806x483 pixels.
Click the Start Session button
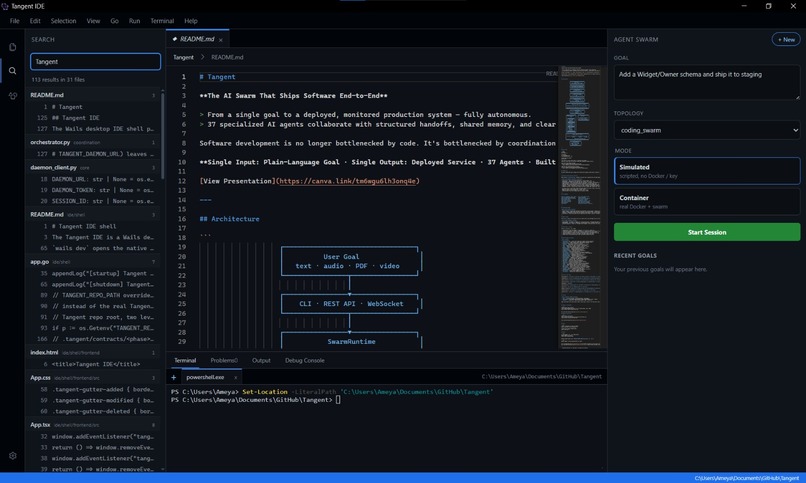[707, 232]
